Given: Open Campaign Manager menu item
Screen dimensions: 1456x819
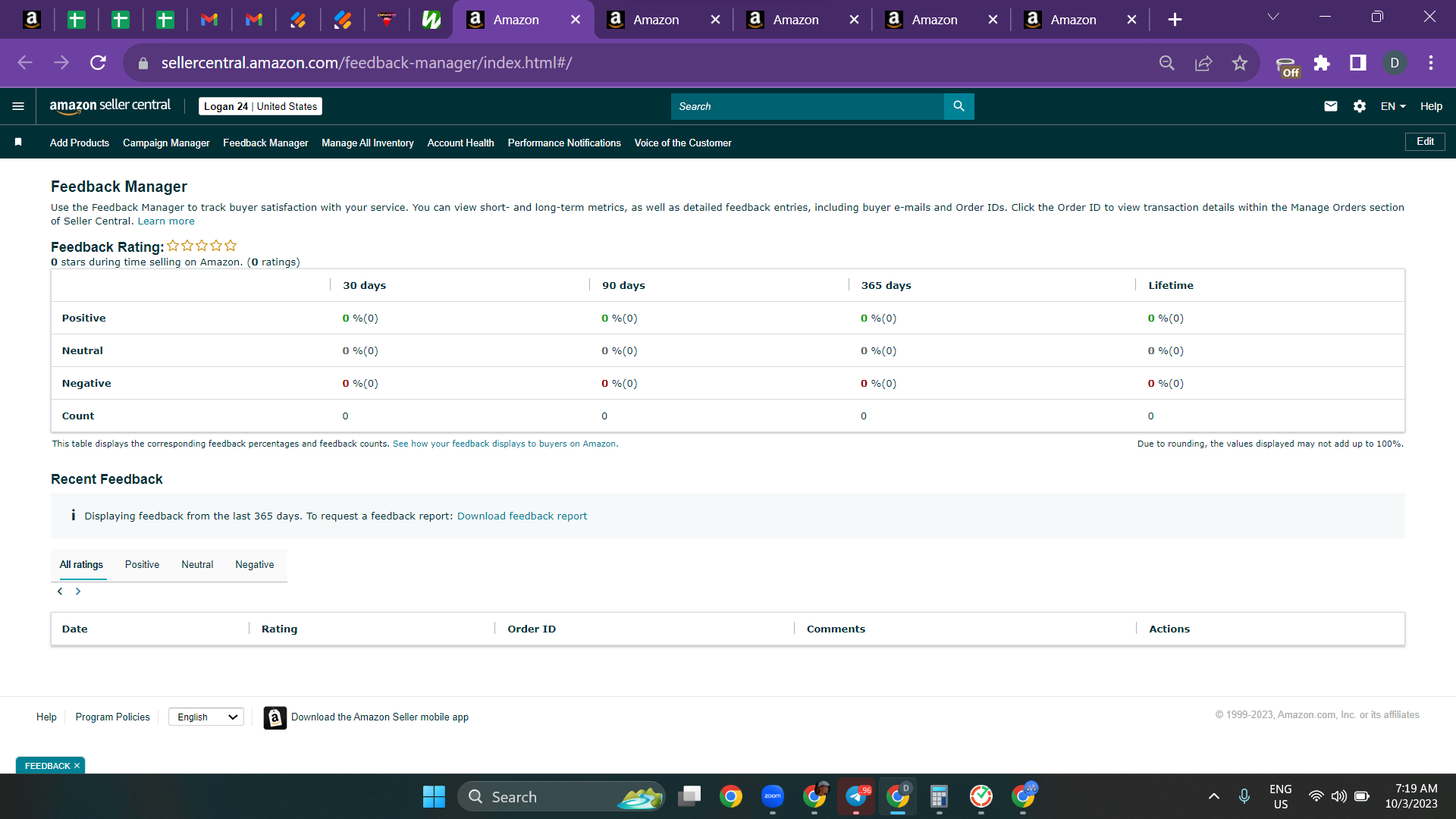Looking at the screenshot, I should pyautogui.click(x=166, y=143).
